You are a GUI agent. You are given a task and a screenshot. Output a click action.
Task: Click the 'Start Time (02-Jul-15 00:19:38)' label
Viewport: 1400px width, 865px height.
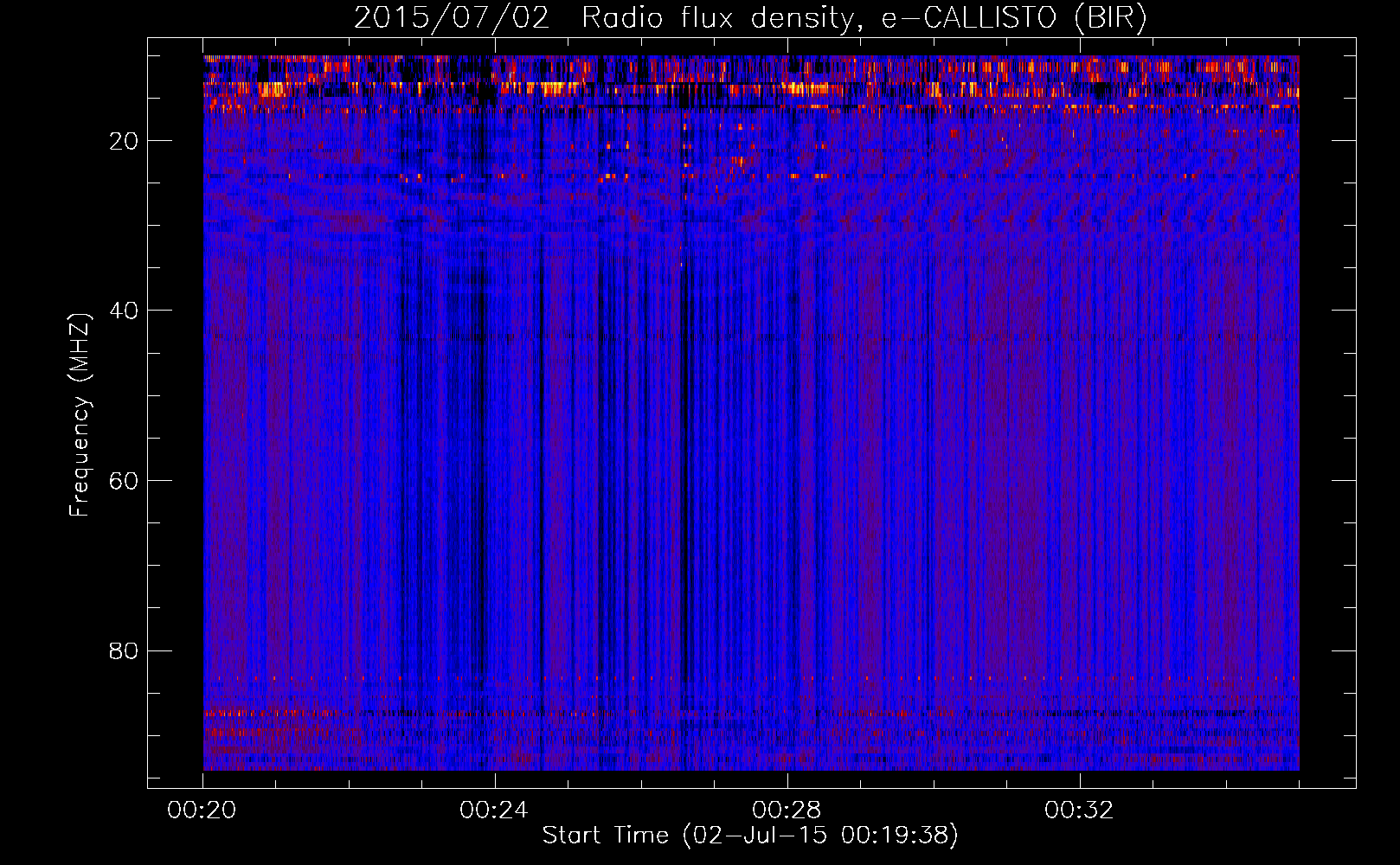point(750,836)
